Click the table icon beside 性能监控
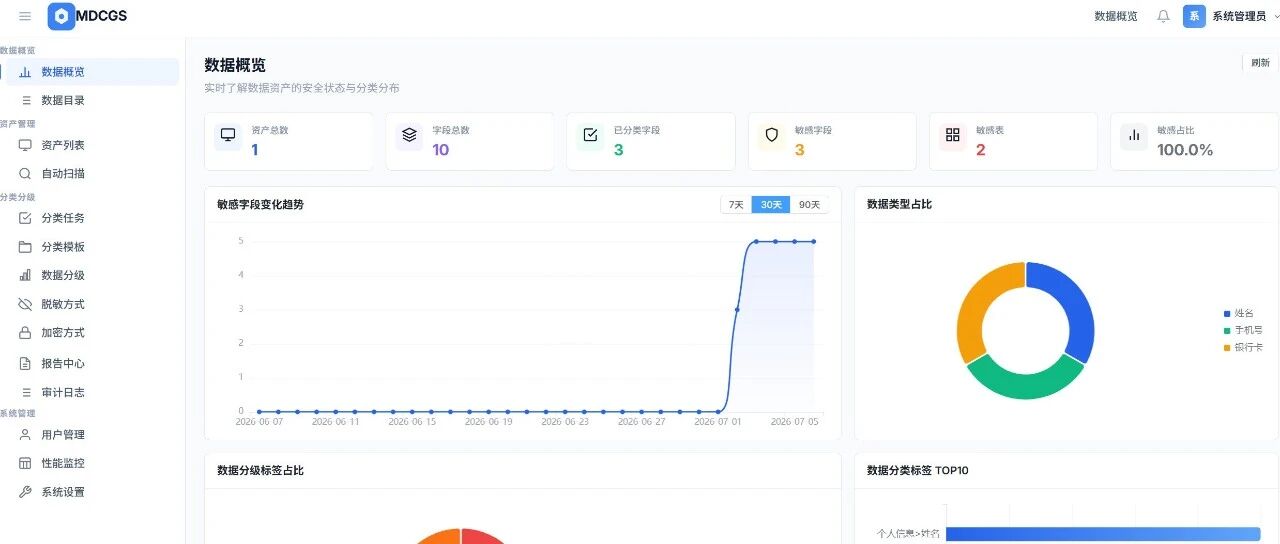 (25, 463)
